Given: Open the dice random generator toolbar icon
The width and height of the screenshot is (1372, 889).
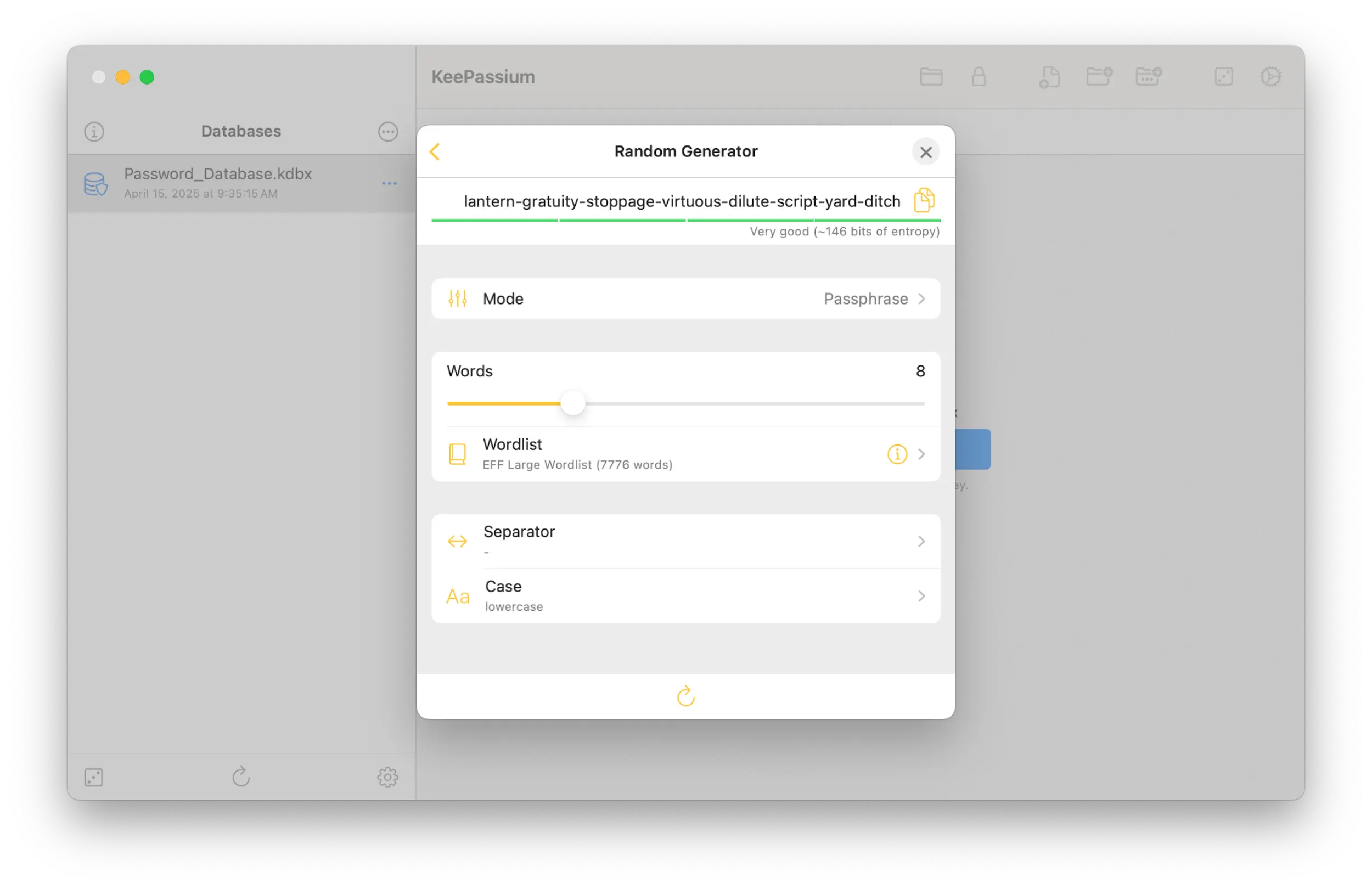Looking at the screenshot, I should (x=1224, y=77).
